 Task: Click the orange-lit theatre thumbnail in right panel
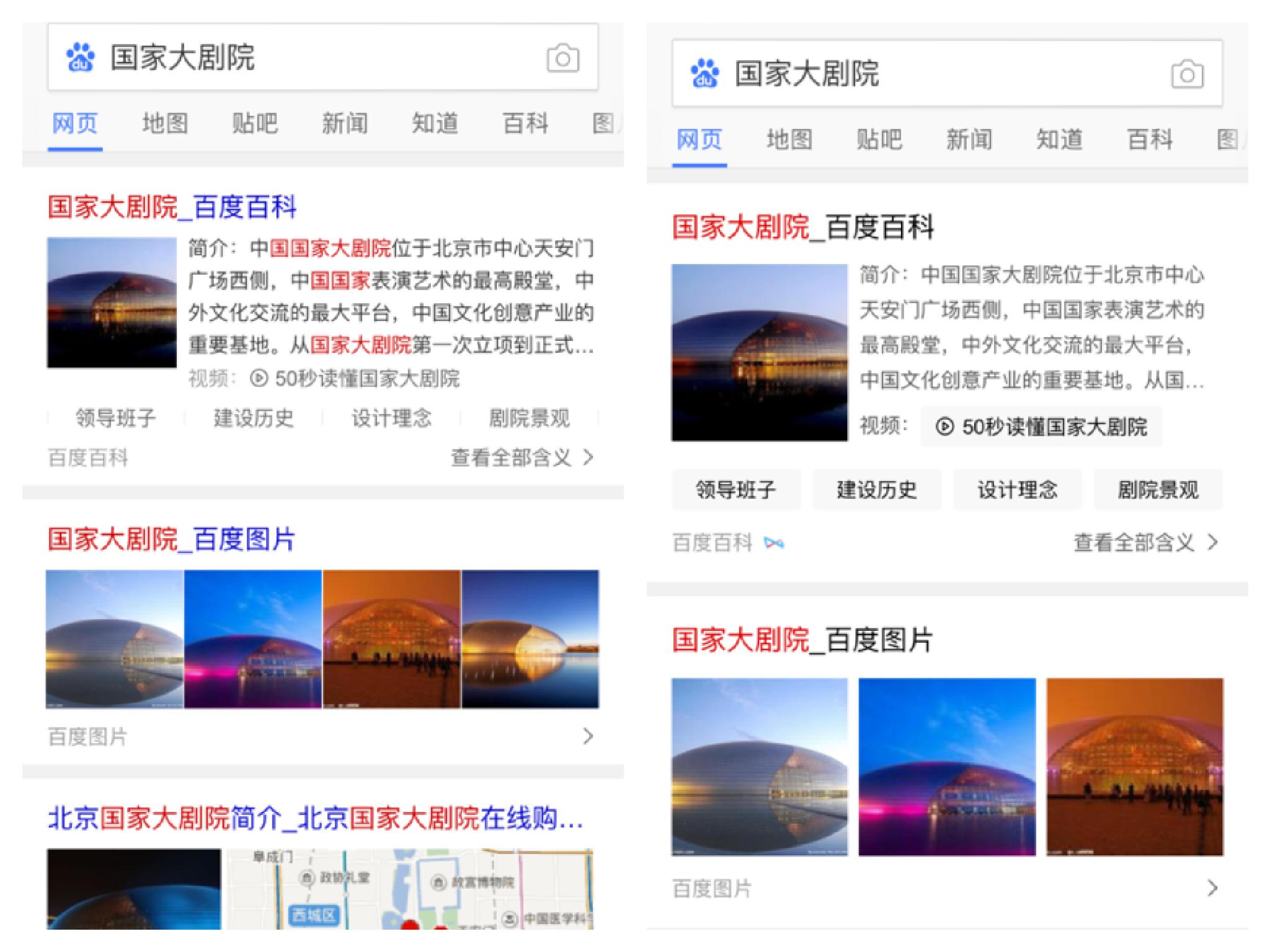point(1135,767)
